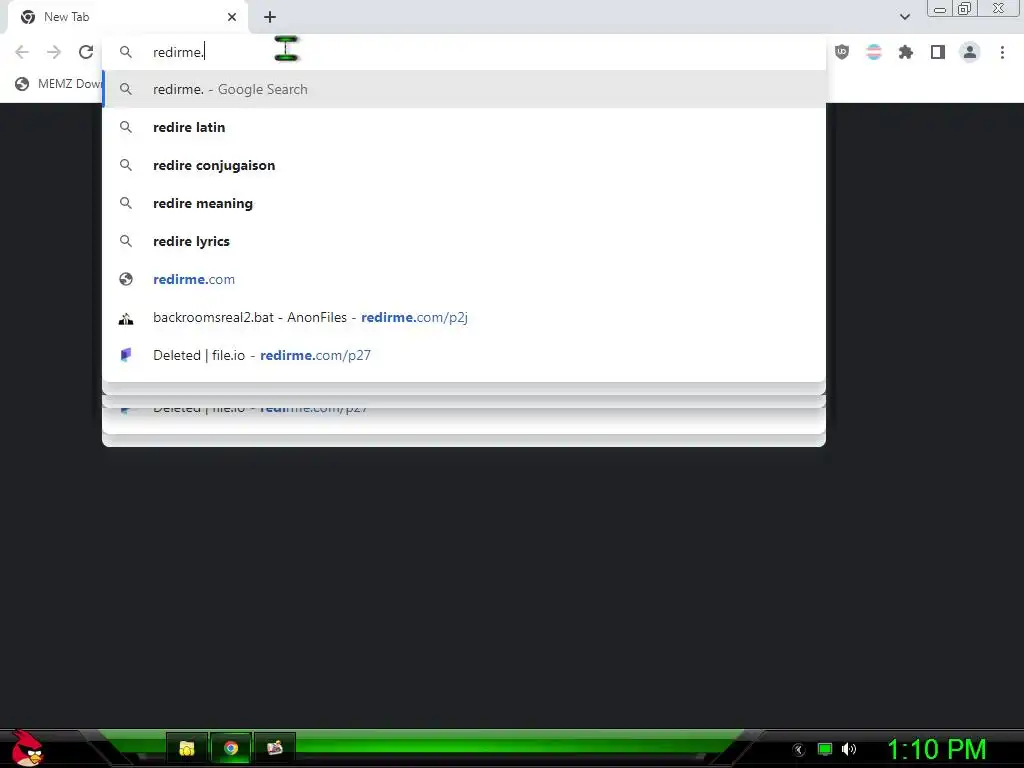Image resolution: width=1024 pixels, height=768 pixels.
Task: Open backroomsreal2.bat AnonFiles suggestion
Action: (x=464, y=317)
